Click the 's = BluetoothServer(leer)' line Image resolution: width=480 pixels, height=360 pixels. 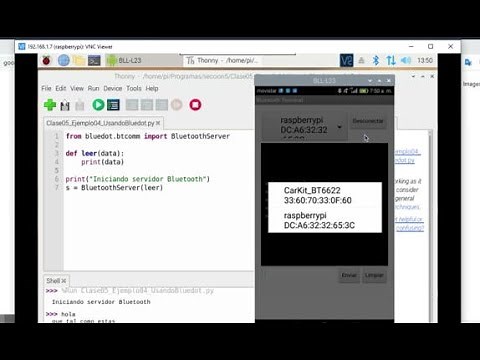pos(114,188)
